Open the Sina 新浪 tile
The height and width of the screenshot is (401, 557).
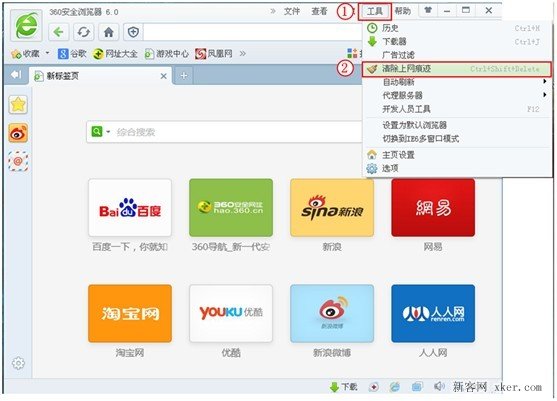point(332,208)
